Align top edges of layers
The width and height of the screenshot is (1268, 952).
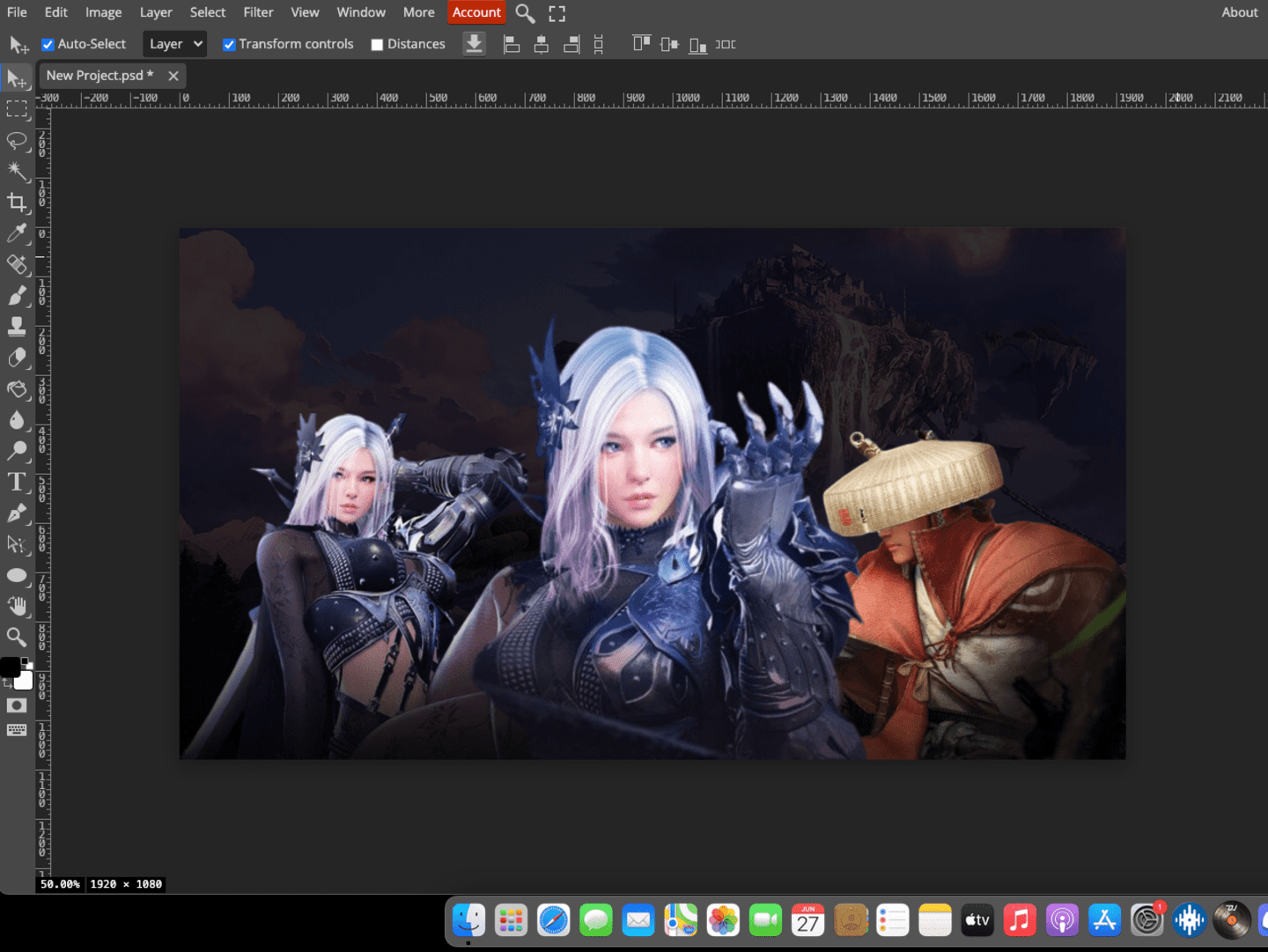click(x=641, y=44)
